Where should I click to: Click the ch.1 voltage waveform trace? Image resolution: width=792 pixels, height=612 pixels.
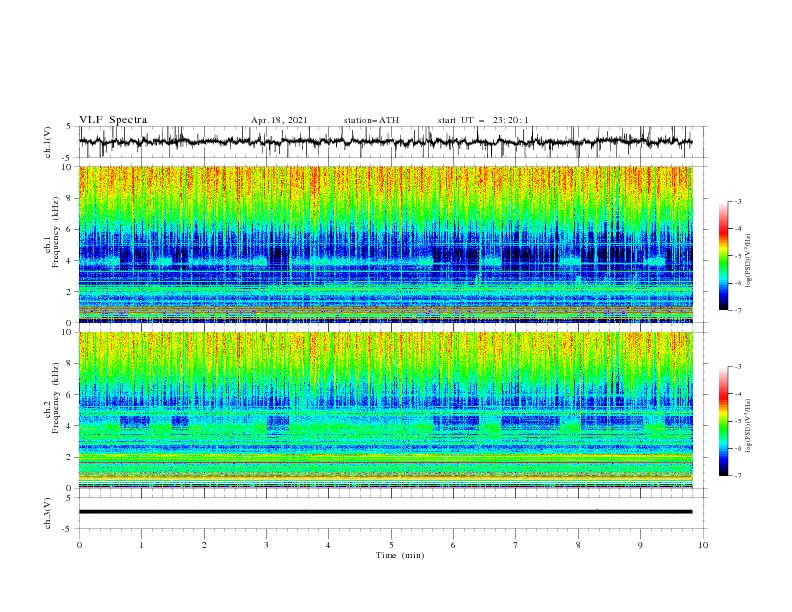point(386,142)
